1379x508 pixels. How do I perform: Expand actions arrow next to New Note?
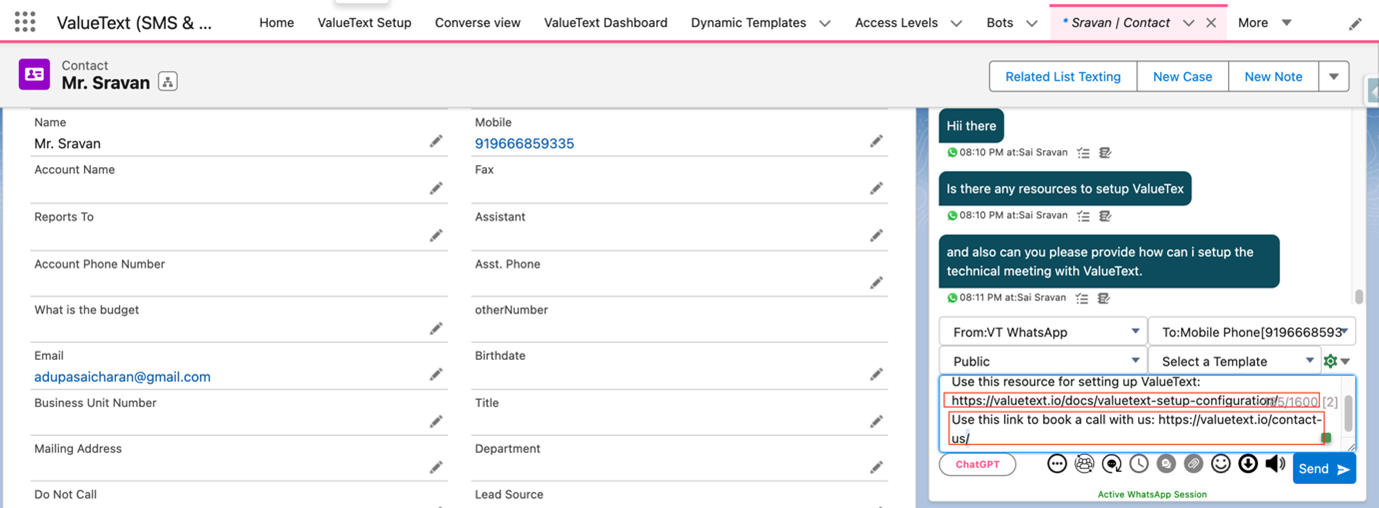1334,76
